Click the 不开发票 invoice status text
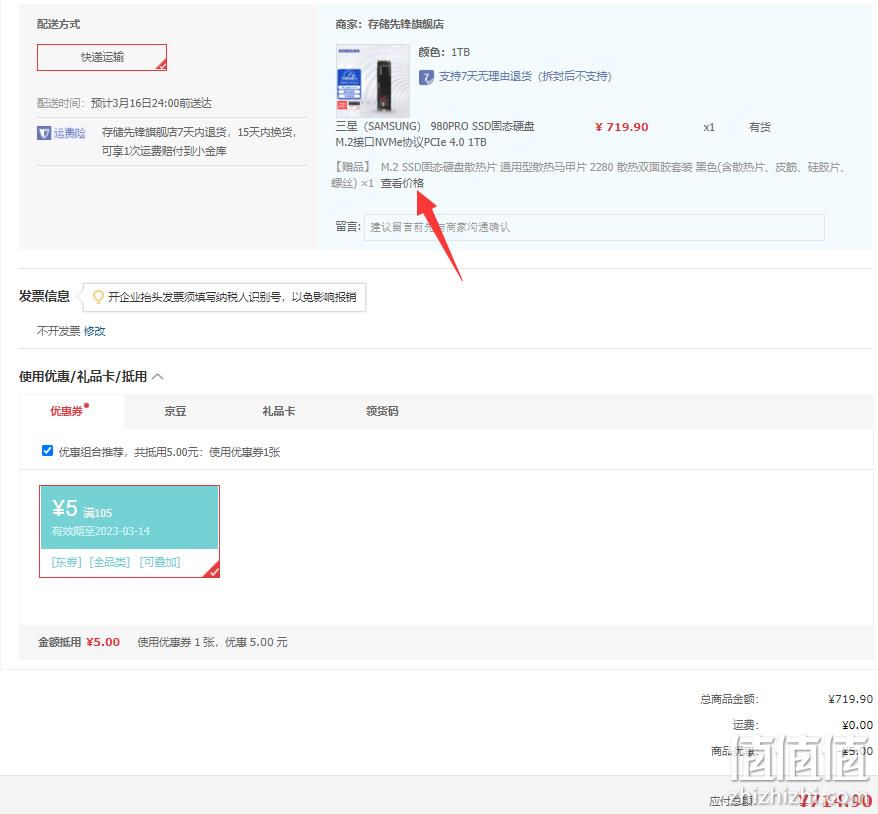 59,331
